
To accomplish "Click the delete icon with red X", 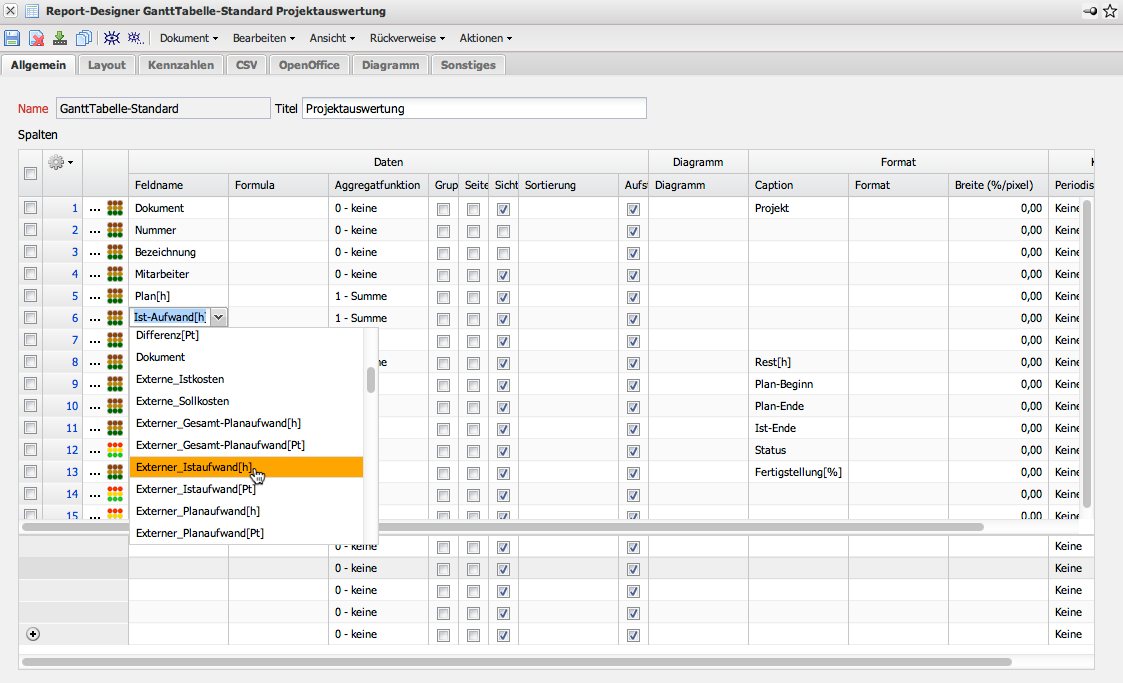I will [36, 38].
